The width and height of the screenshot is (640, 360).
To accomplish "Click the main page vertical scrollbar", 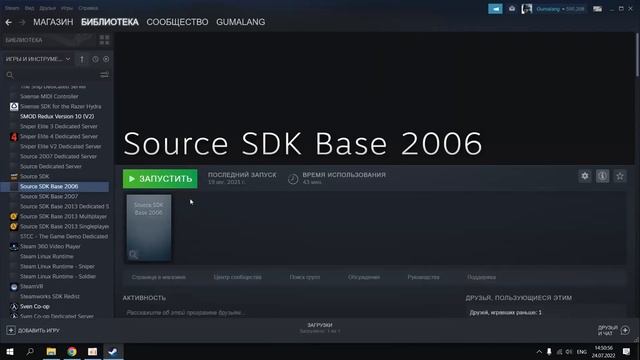I will pyautogui.click(x=637, y=54).
